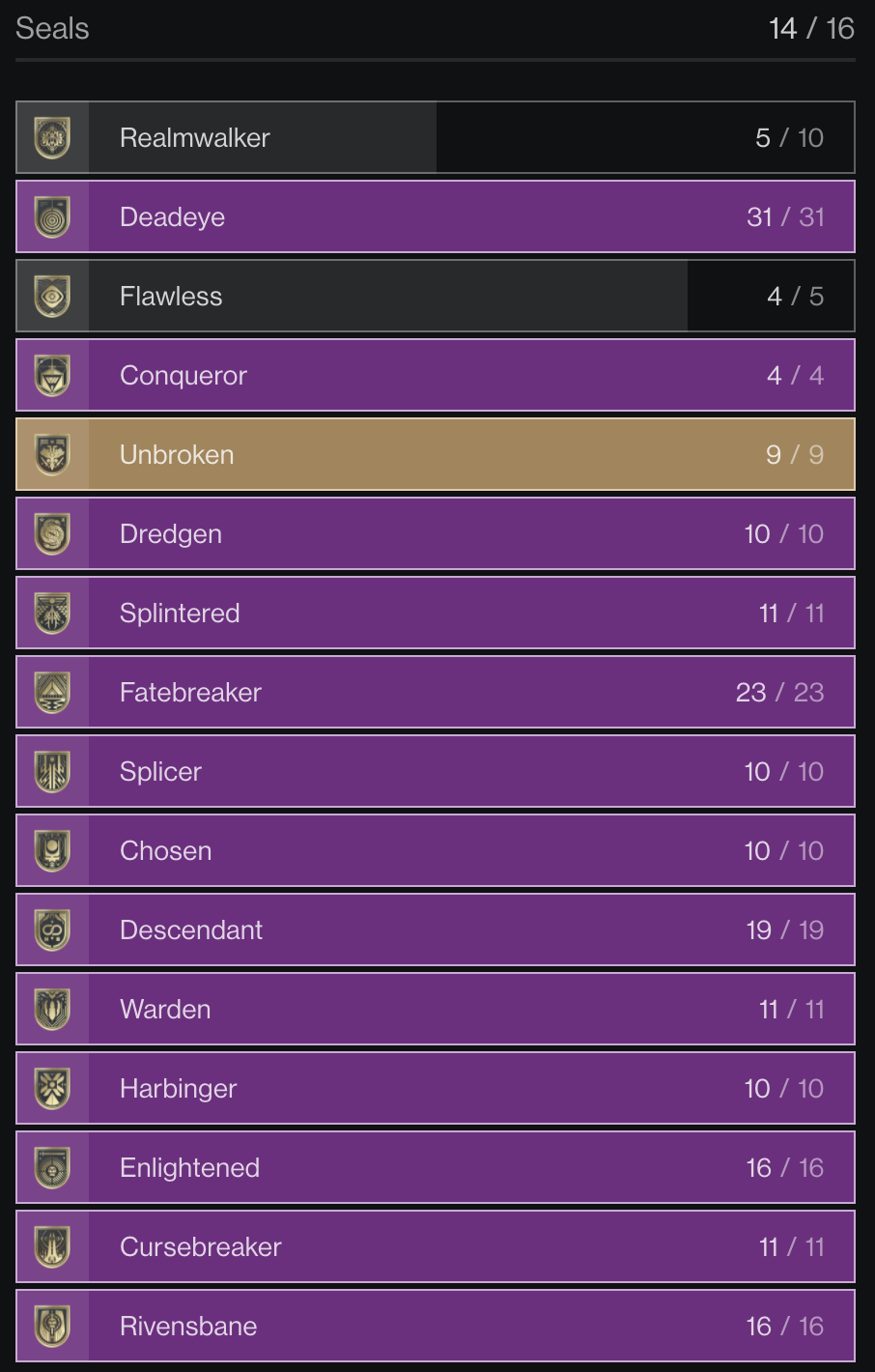Click the Harbinger seal emblem icon

[x=52, y=1088]
